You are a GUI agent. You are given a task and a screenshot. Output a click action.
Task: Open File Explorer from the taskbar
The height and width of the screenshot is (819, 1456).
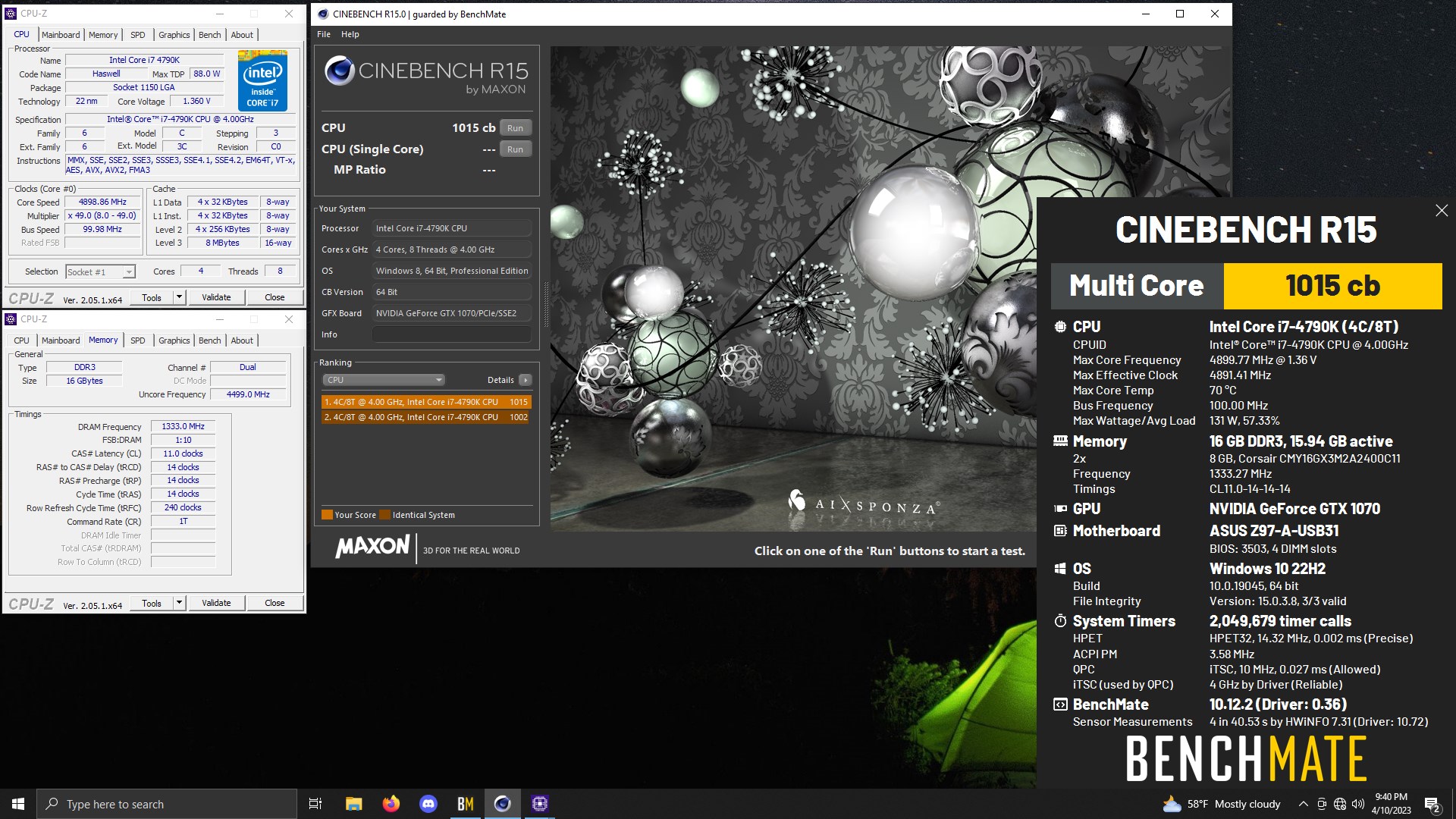(x=353, y=804)
